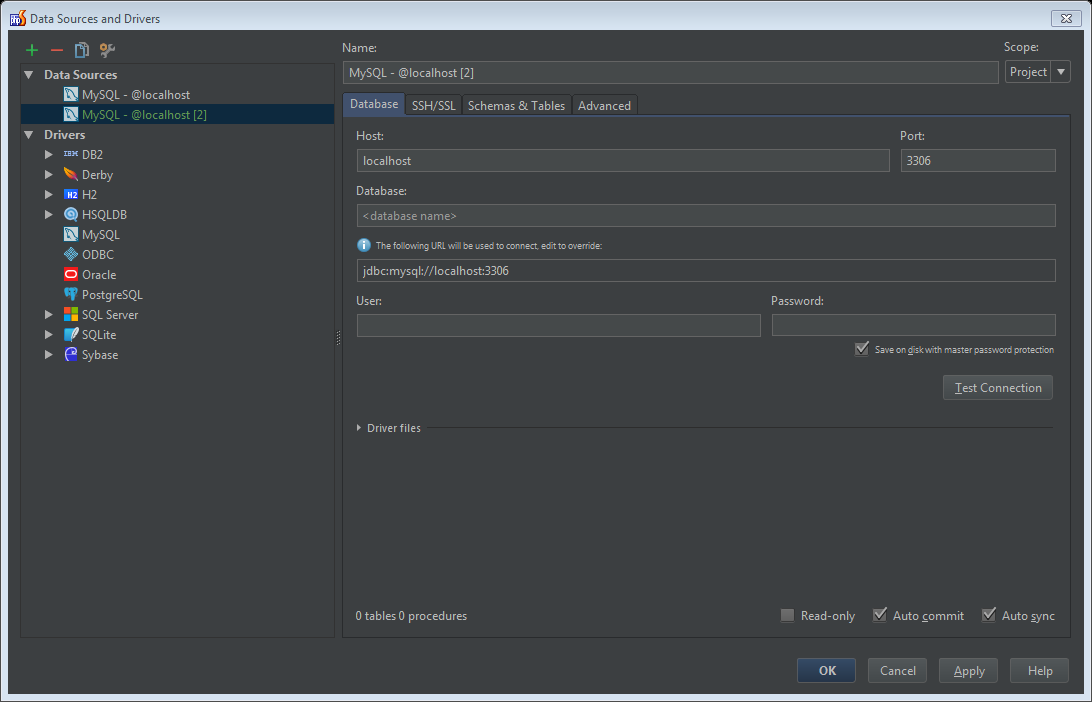The height and width of the screenshot is (702, 1092).
Task: Close the Data Sources and Drivers dialog
Action: click(x=1066, y=18)
